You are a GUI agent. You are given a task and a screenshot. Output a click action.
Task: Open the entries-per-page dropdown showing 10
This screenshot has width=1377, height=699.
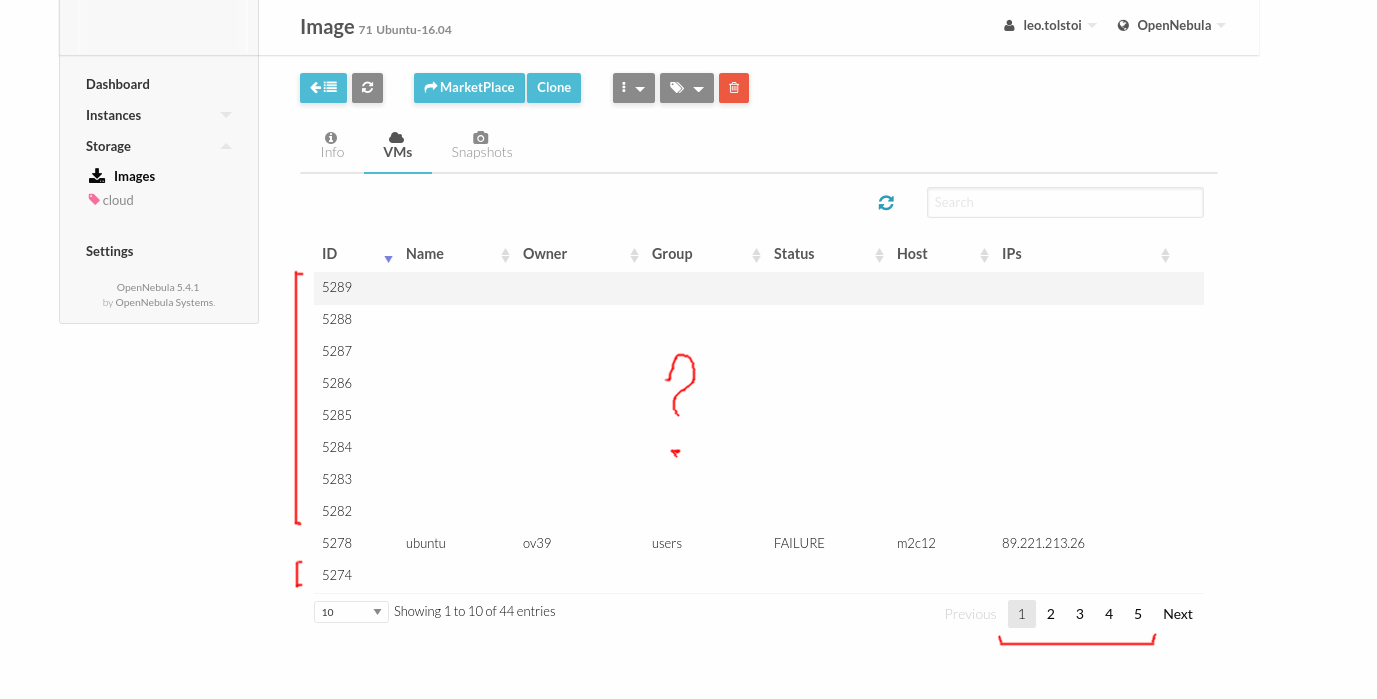350,611
